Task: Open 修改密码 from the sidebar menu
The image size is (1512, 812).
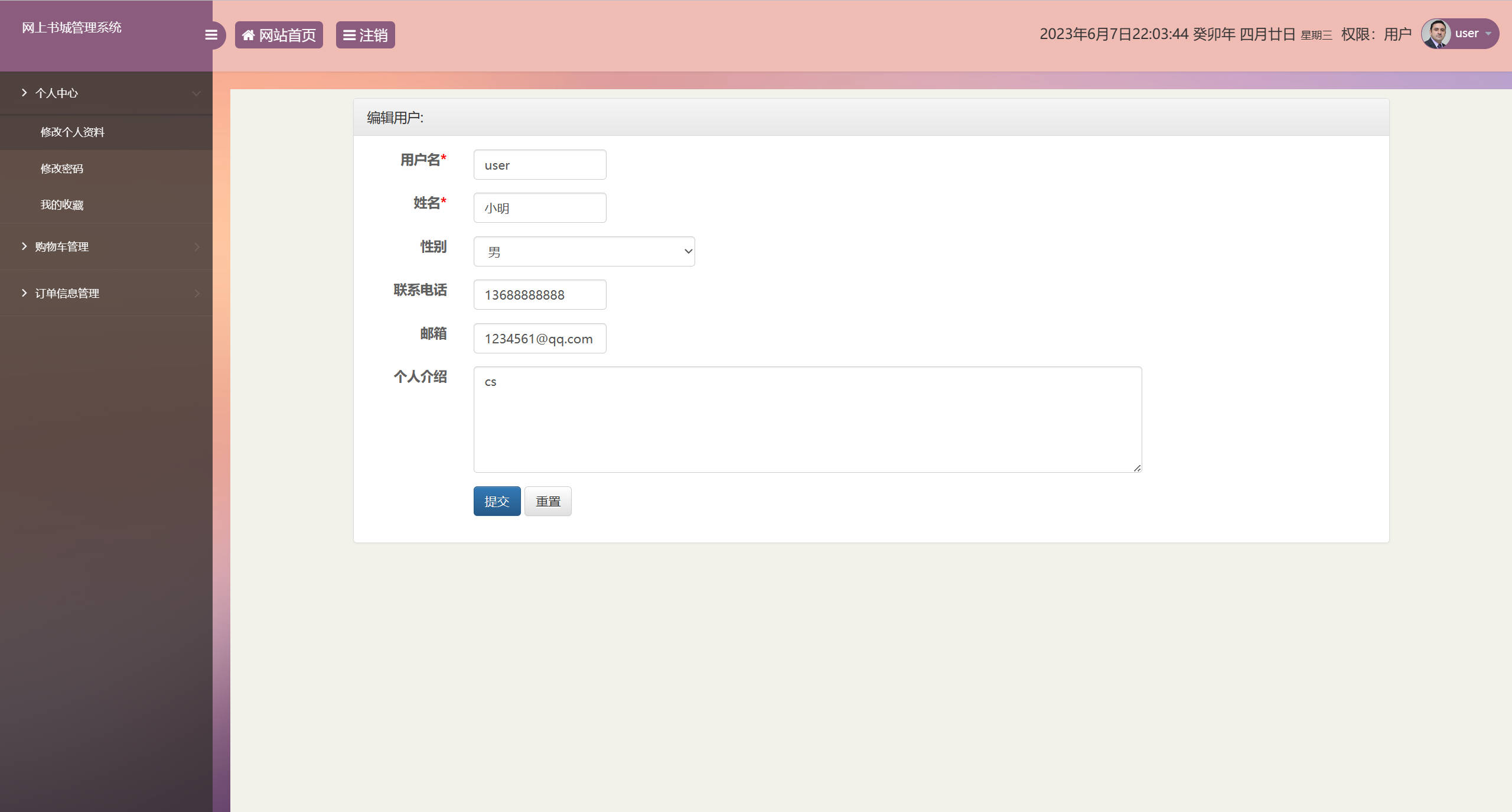Action: click(62, 168)
